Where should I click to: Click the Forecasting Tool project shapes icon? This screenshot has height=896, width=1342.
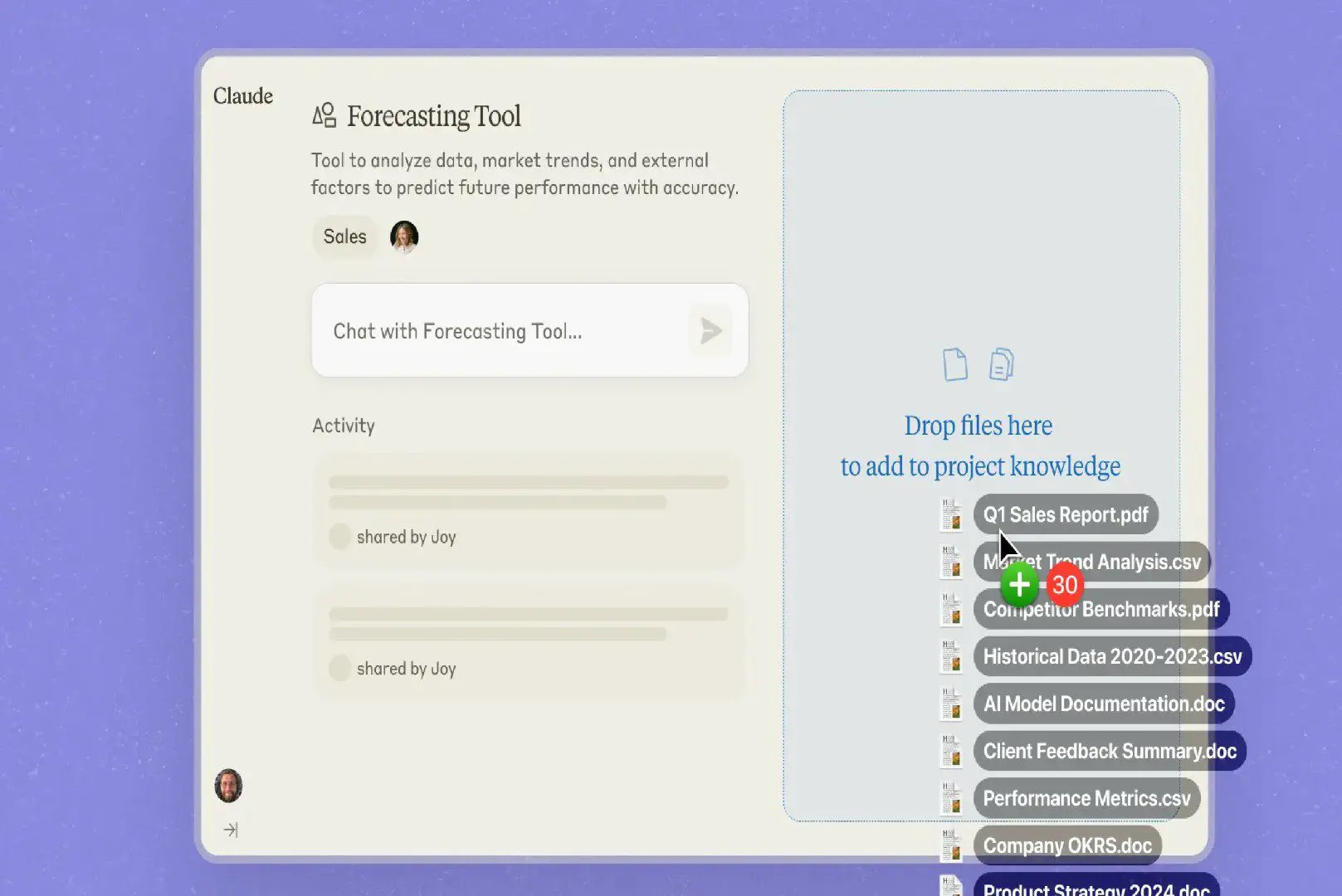tap(325, 115)
